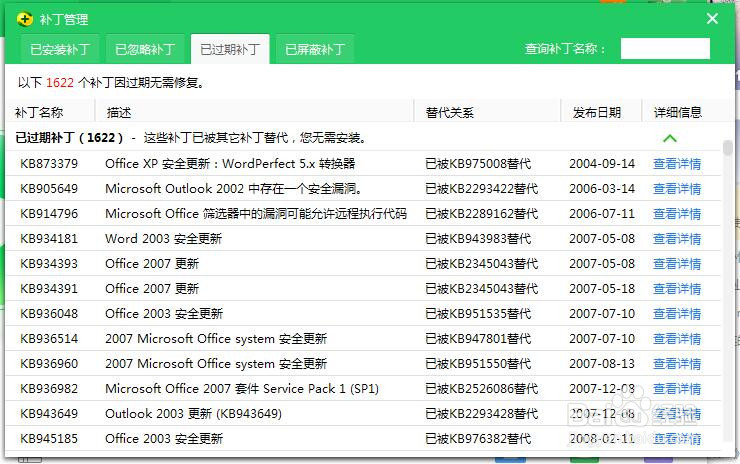View details for KB934391
This screenshot has width=740, height=464.
point(677,289)
